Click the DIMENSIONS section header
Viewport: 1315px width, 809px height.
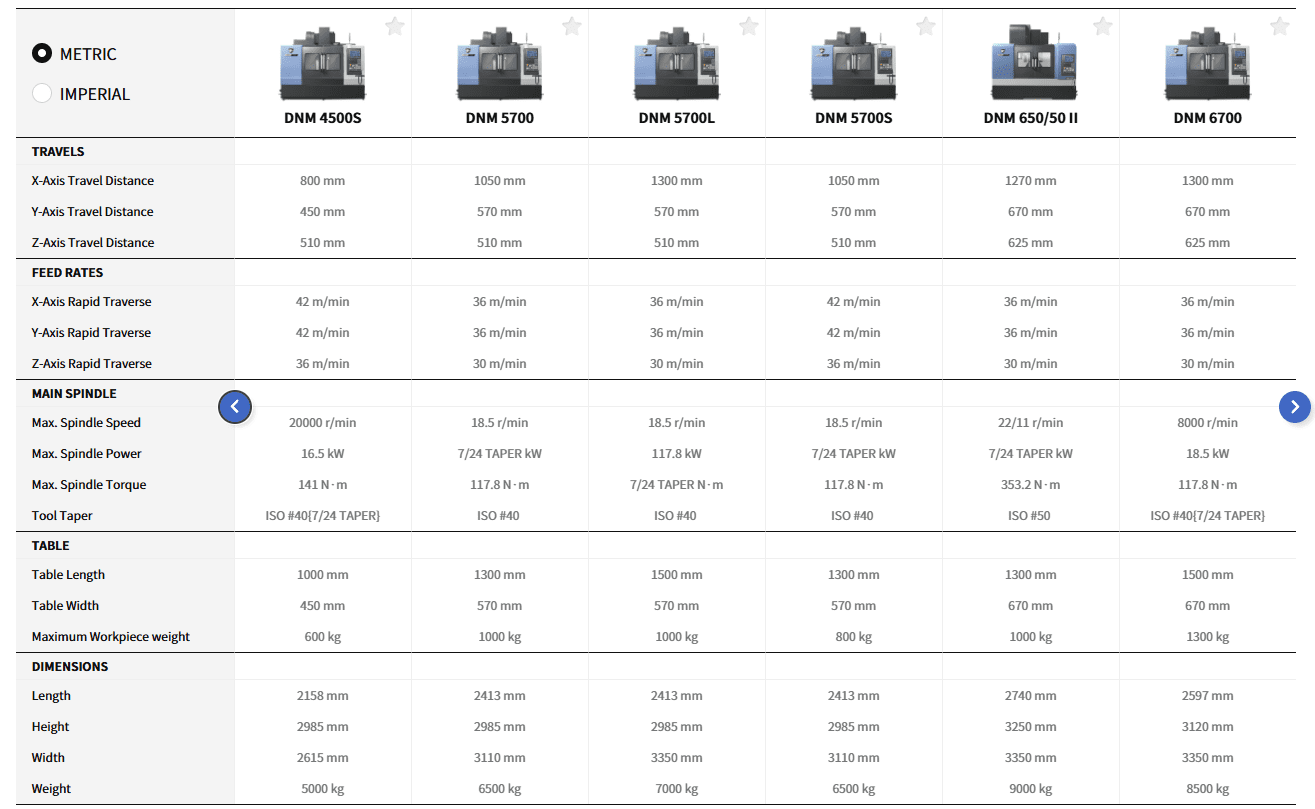pos(70,667)
